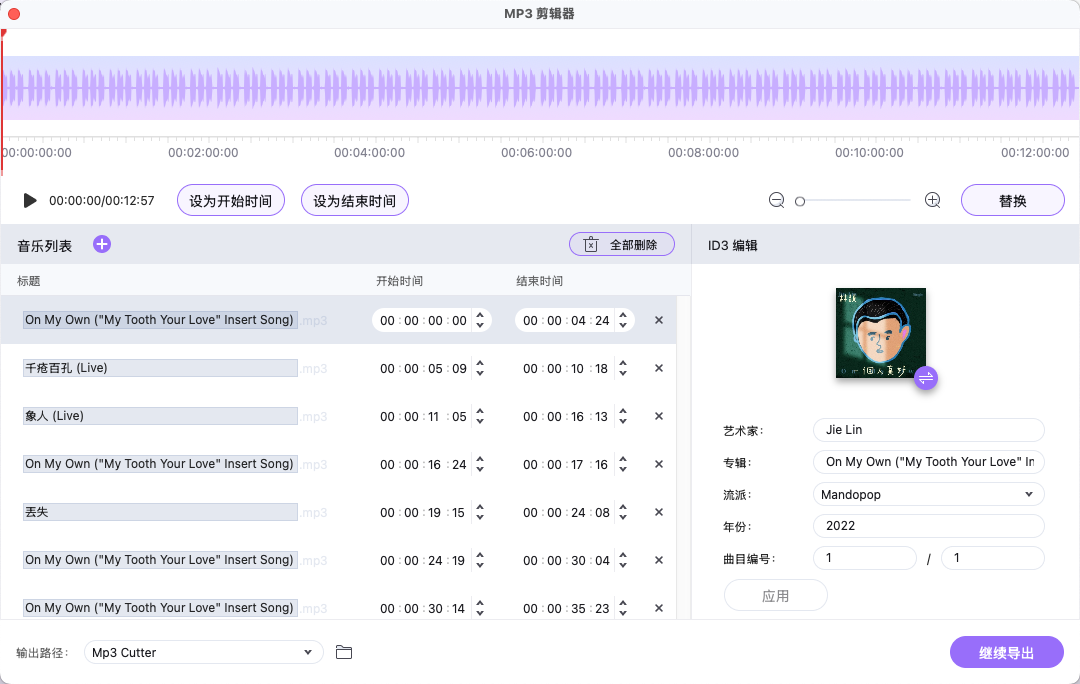Remove the "千疮百孔 (Live)" track
1080x684 pixels.
tap(658, 368)
